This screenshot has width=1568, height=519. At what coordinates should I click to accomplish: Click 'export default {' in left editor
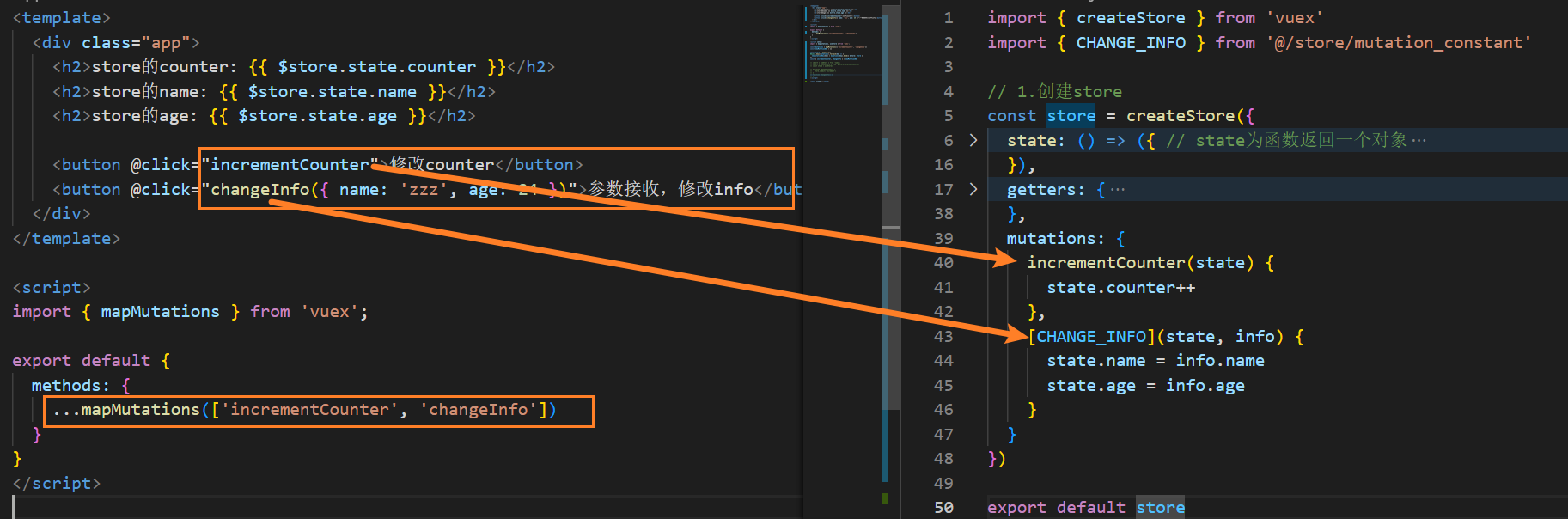click(91, 361)
